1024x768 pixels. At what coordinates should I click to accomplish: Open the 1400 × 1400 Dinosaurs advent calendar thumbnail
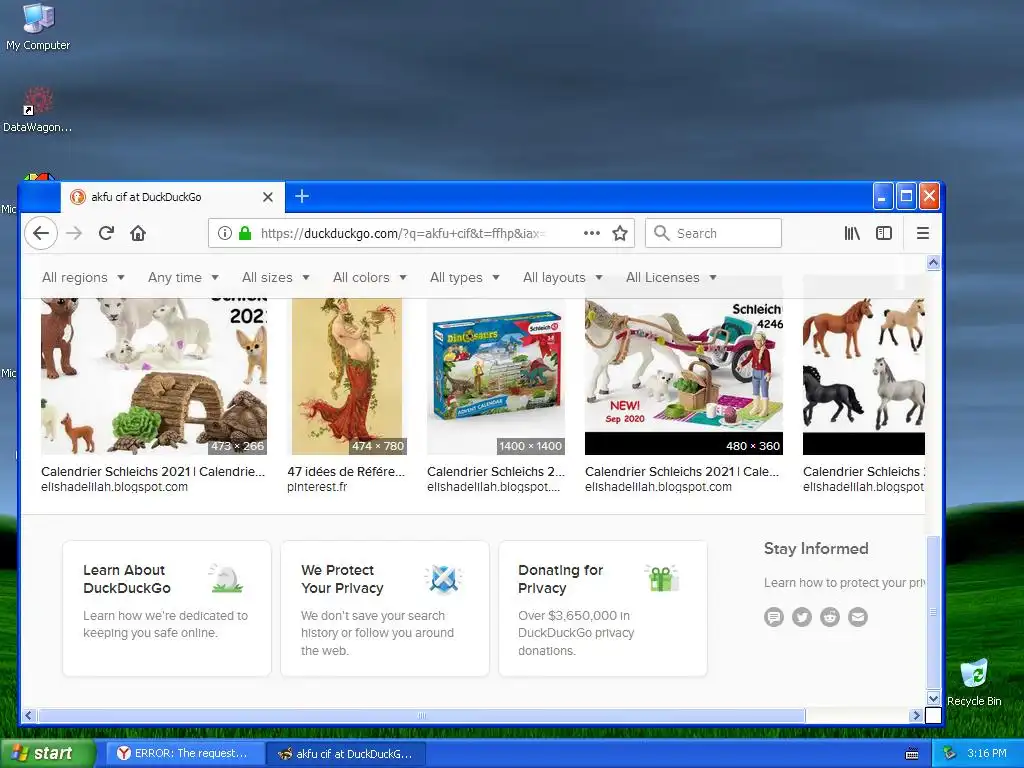tap(496, 376)
